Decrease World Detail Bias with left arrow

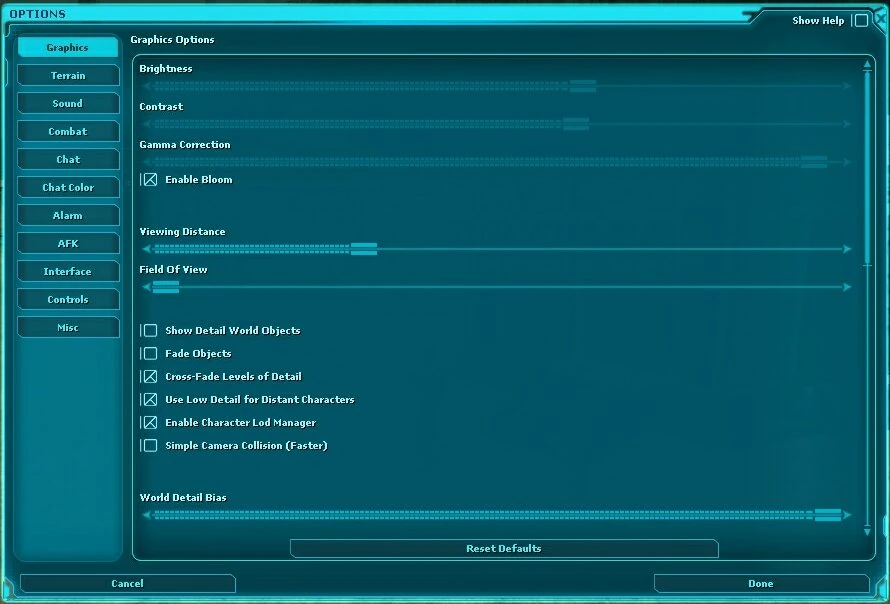[146, 515]
